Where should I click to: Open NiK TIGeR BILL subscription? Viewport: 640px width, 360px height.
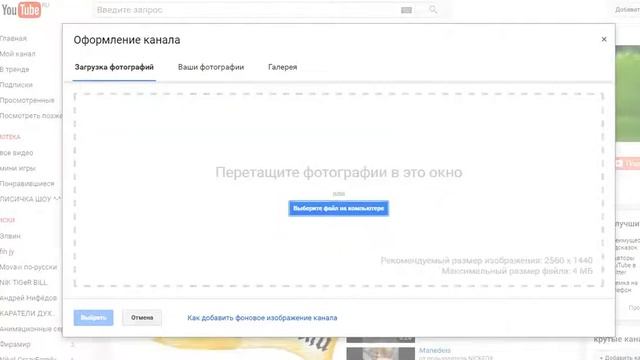pos(24,282)
